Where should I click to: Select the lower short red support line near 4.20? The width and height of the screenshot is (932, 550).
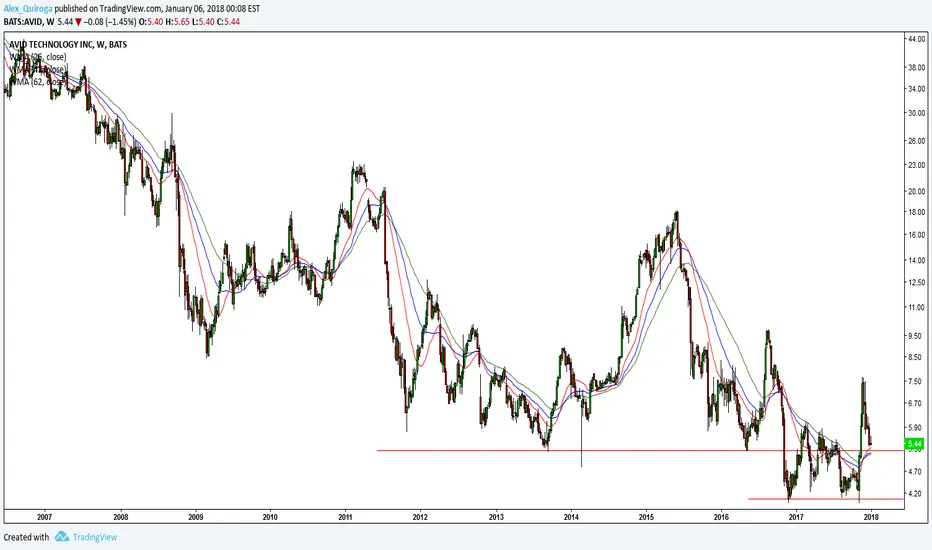826,499
